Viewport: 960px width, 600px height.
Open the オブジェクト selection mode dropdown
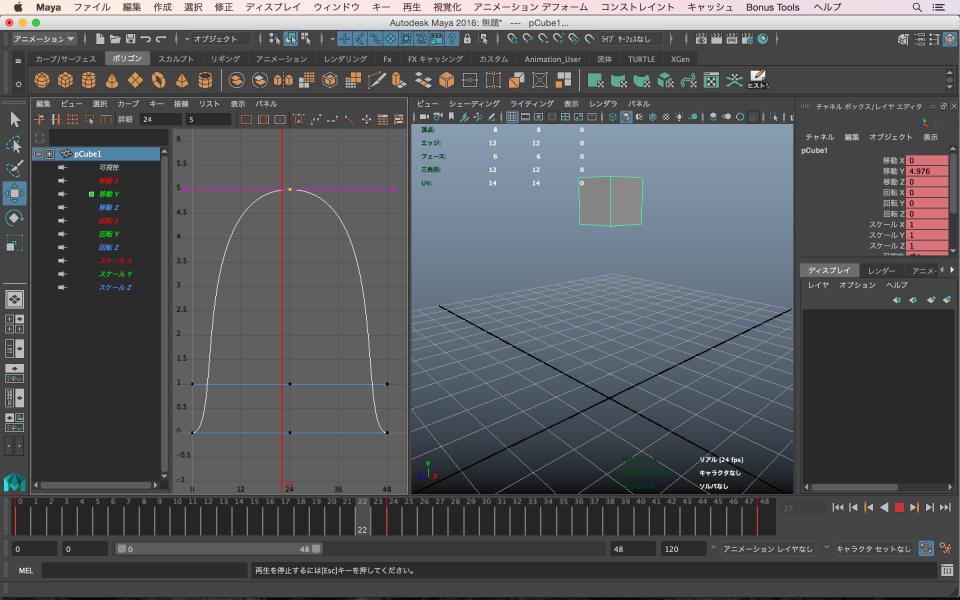[220, 39]
